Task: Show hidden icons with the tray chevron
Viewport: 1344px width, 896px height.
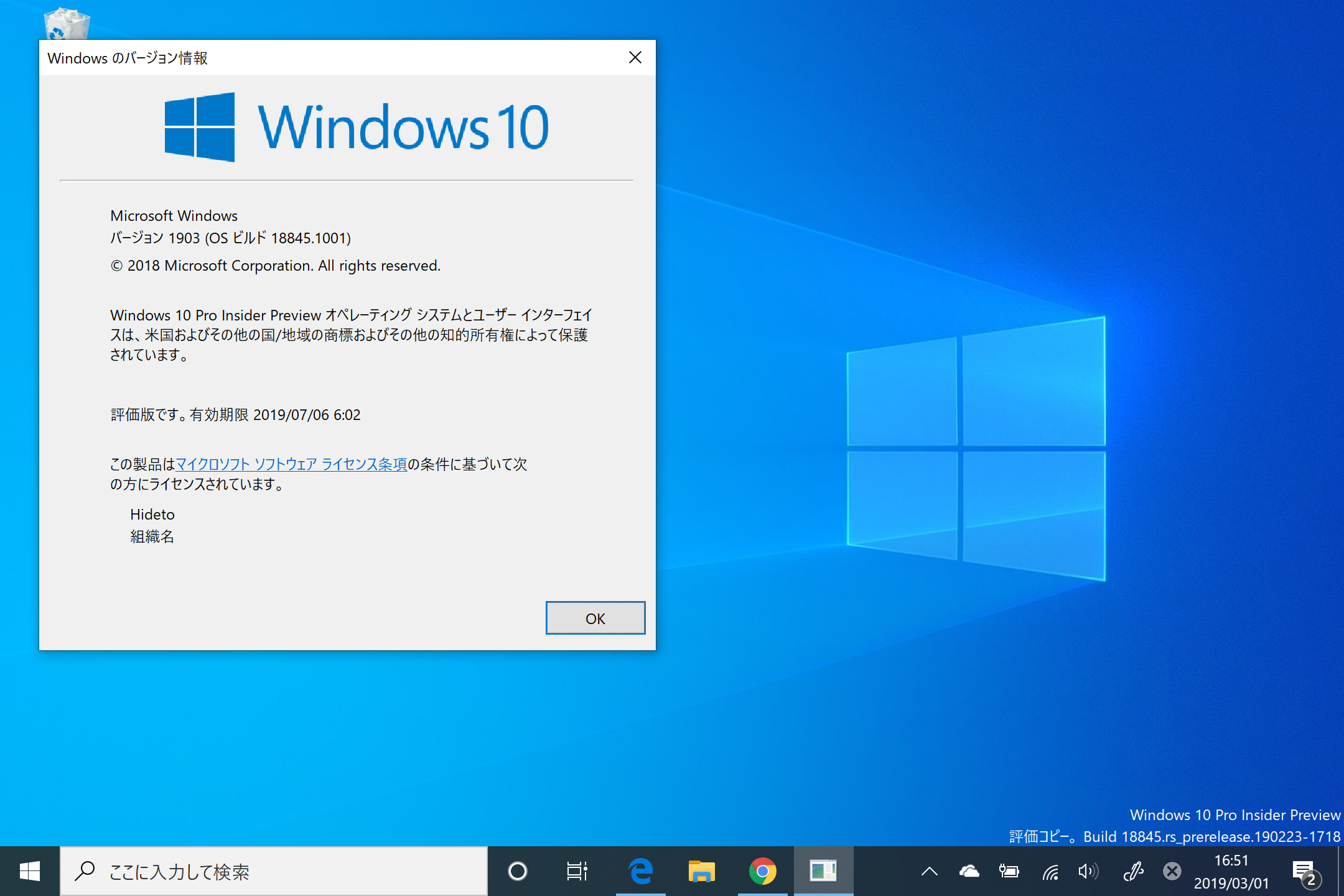Action: pyautogui.click(x=930, y=871)
